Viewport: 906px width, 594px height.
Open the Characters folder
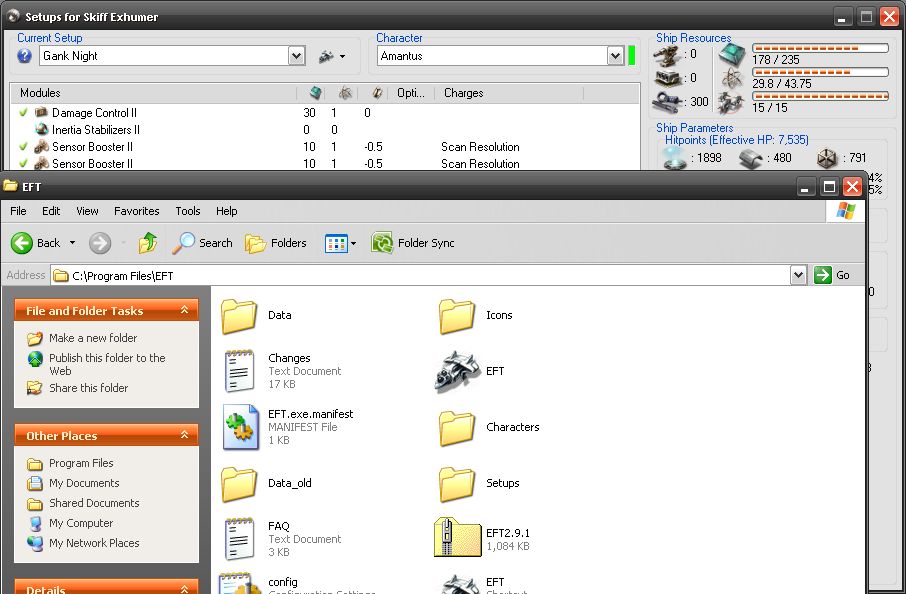tap(489, 427)
